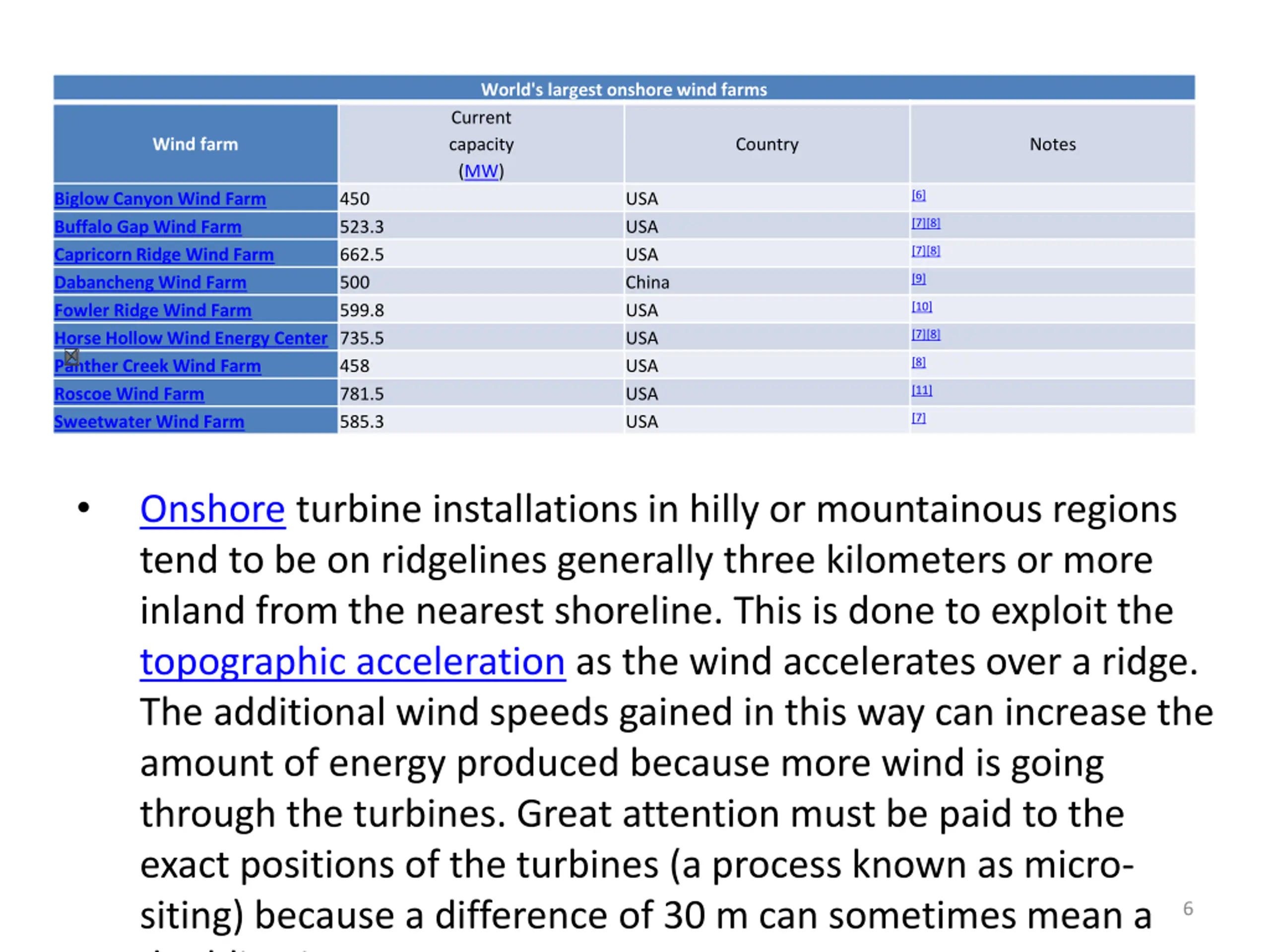Open the [7][8] footnote in the Capricorn Ridge row

click(x=926, y=251)
